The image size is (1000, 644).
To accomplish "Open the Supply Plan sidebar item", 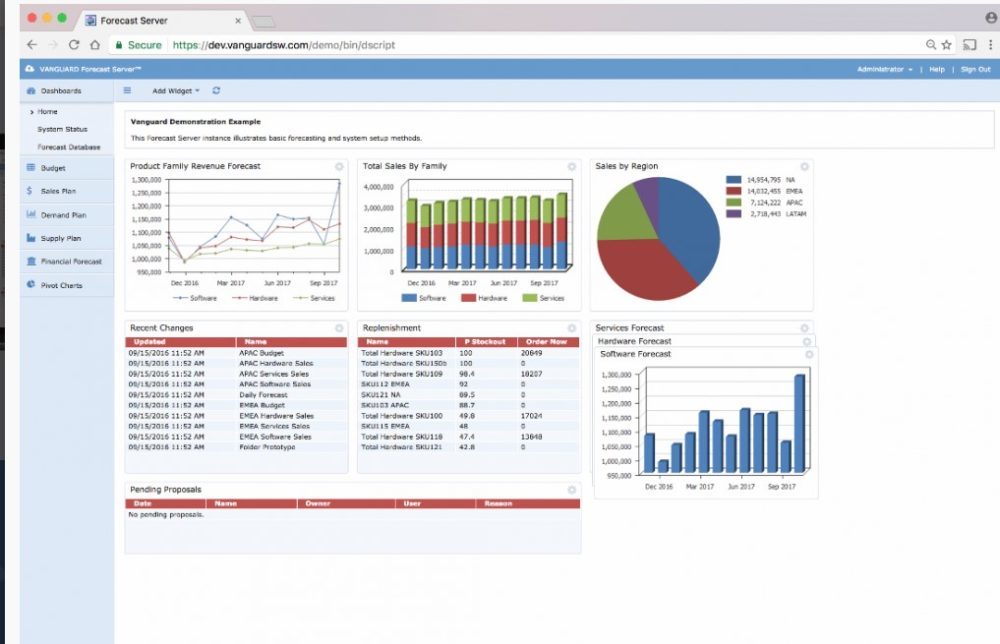I will click(66, 238).
